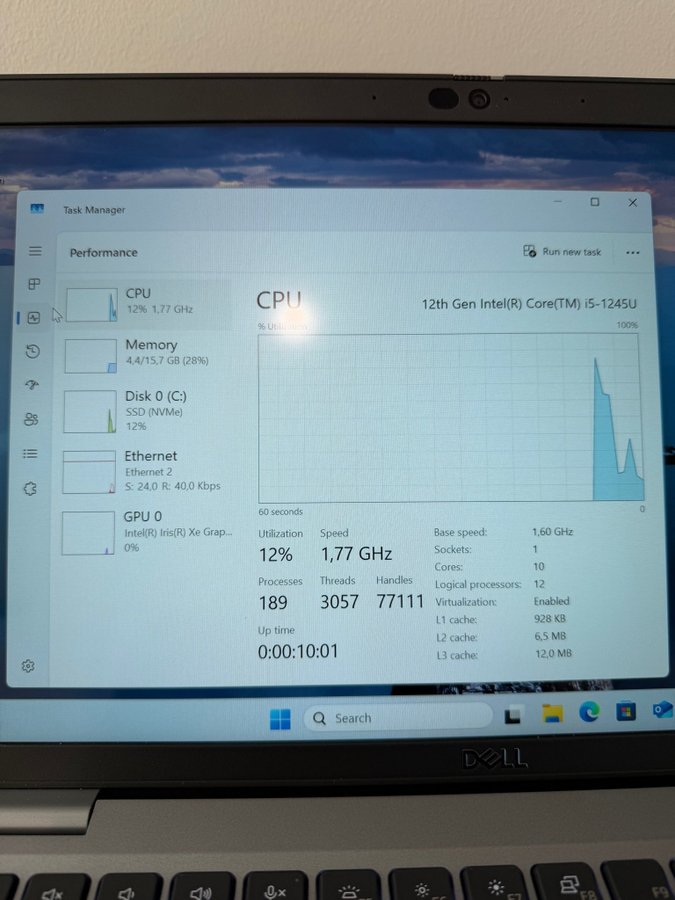Go to the Startup apps icon
This screenshot has height=900, width=675.
(x=32, y=385)
